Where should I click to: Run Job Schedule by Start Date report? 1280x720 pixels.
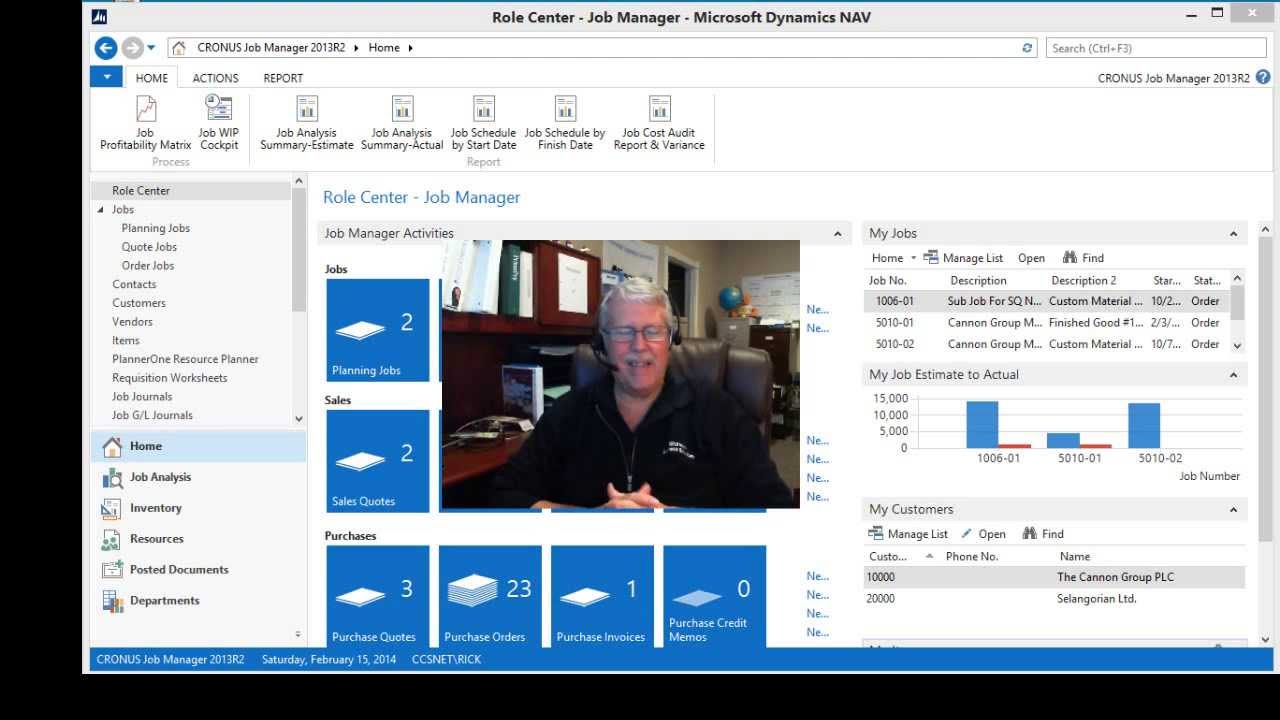pos(483,123)
